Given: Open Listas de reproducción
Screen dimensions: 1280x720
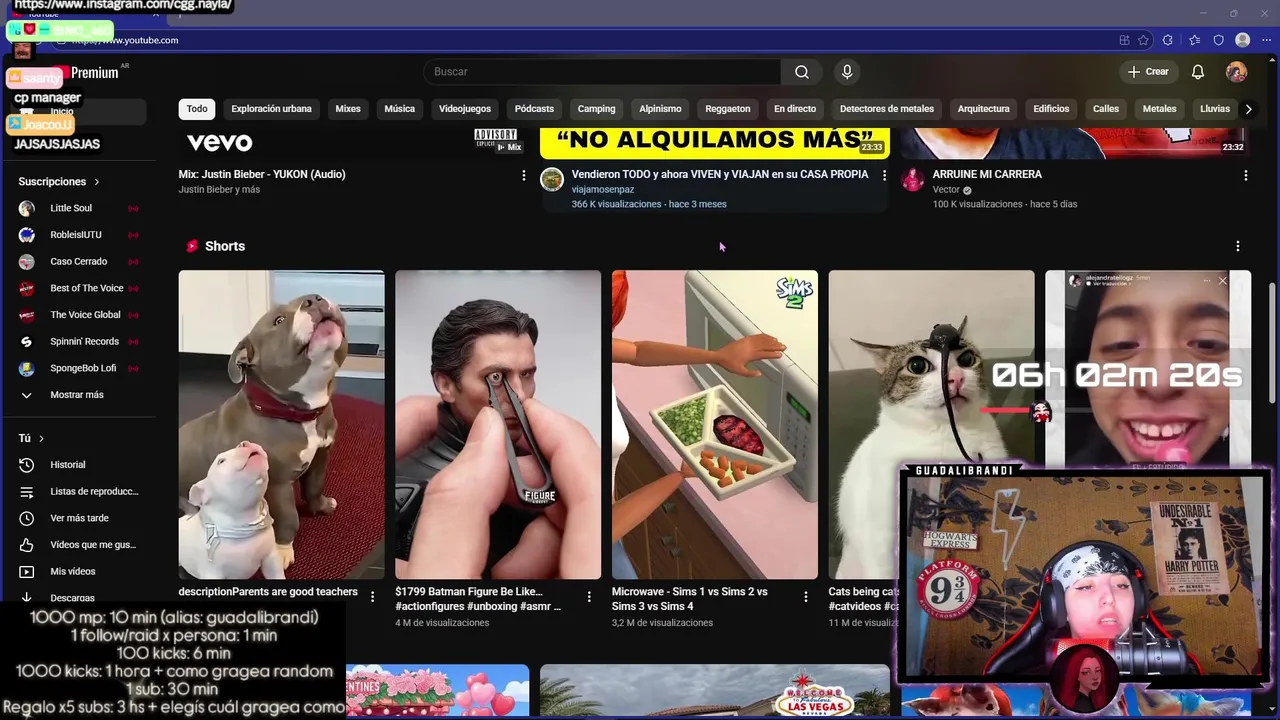Looking at the screenshot, I should tap(80, 492).
